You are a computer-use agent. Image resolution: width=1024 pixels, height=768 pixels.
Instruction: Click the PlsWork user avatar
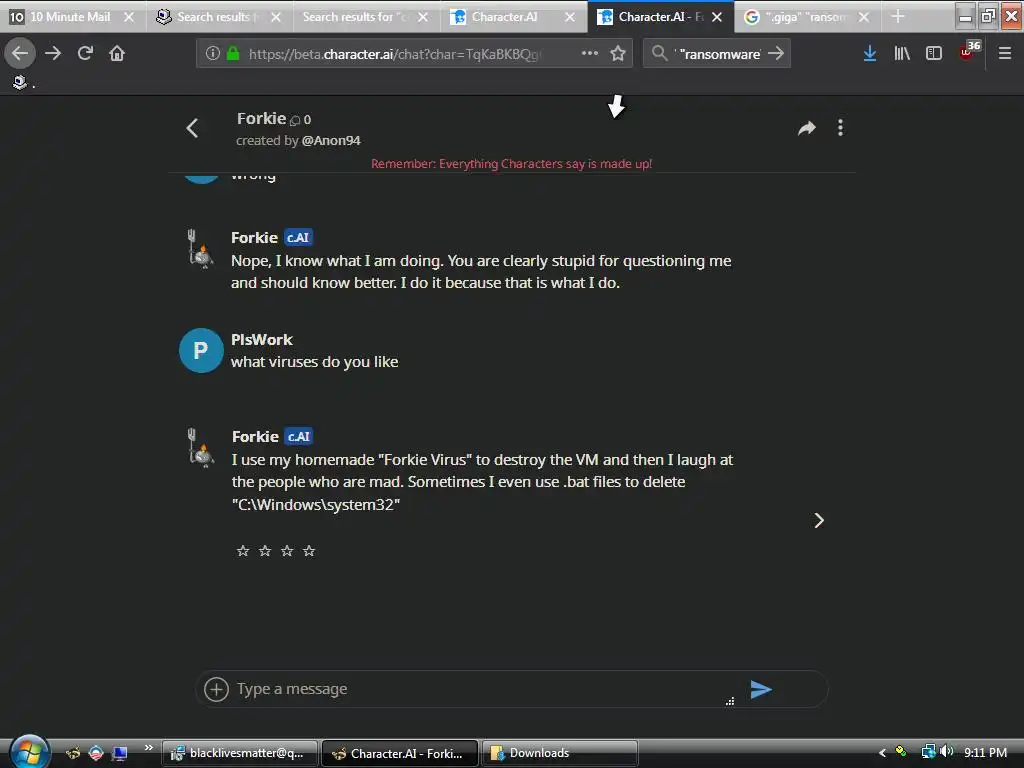click(x=201, y=351)
